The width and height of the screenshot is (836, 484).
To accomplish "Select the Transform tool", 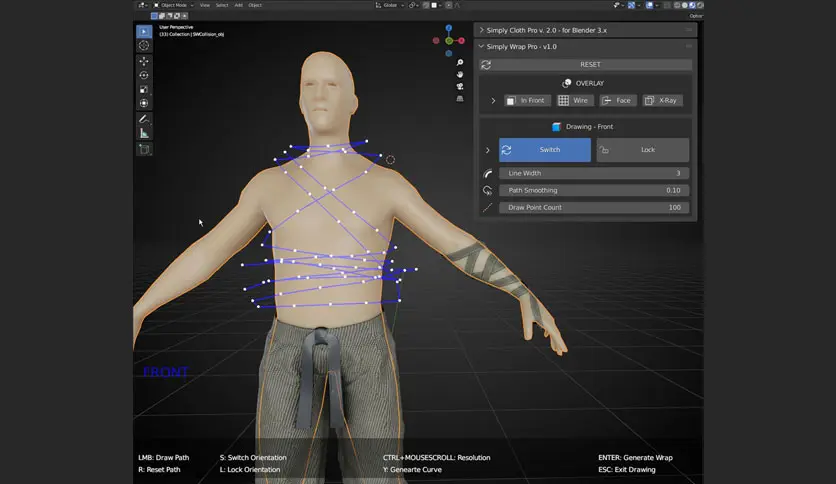I will point(144,103).
